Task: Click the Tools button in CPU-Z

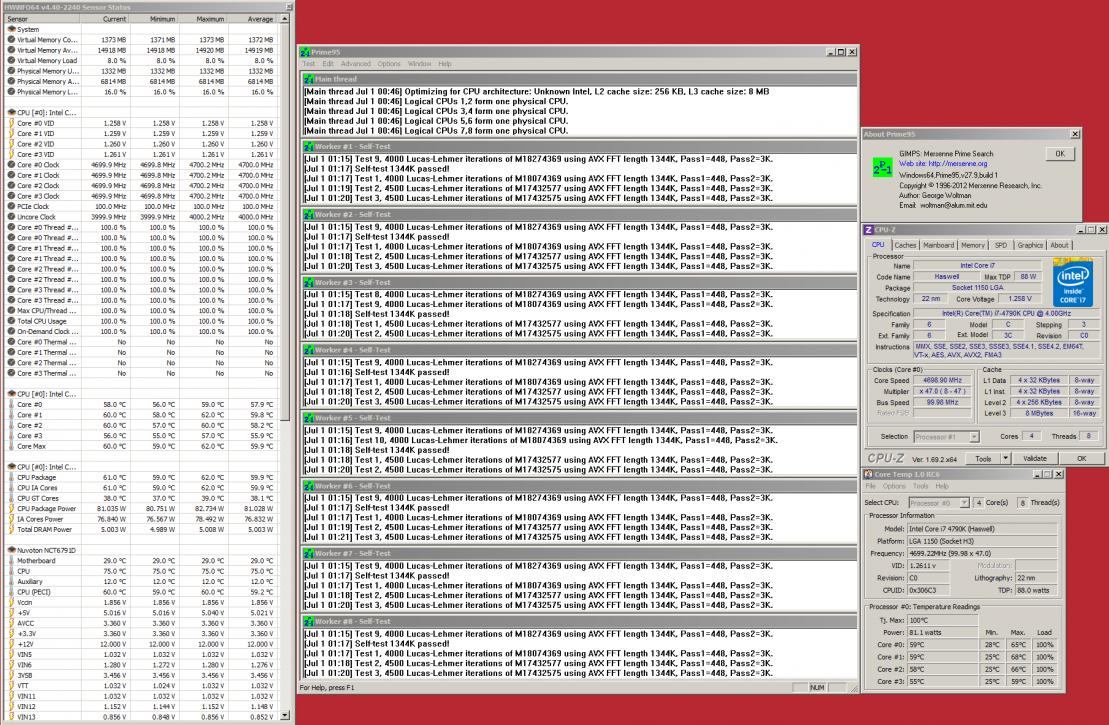Action: tap(982, 458)
